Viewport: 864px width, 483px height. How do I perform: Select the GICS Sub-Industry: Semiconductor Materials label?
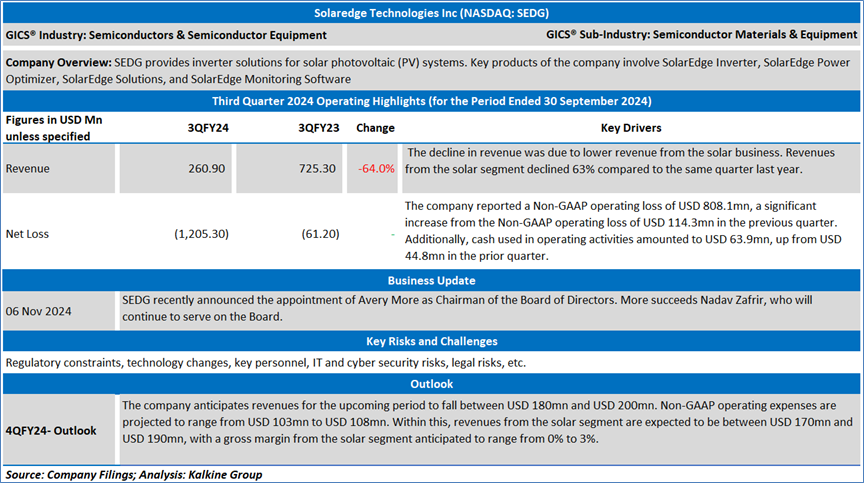(701, 35)
